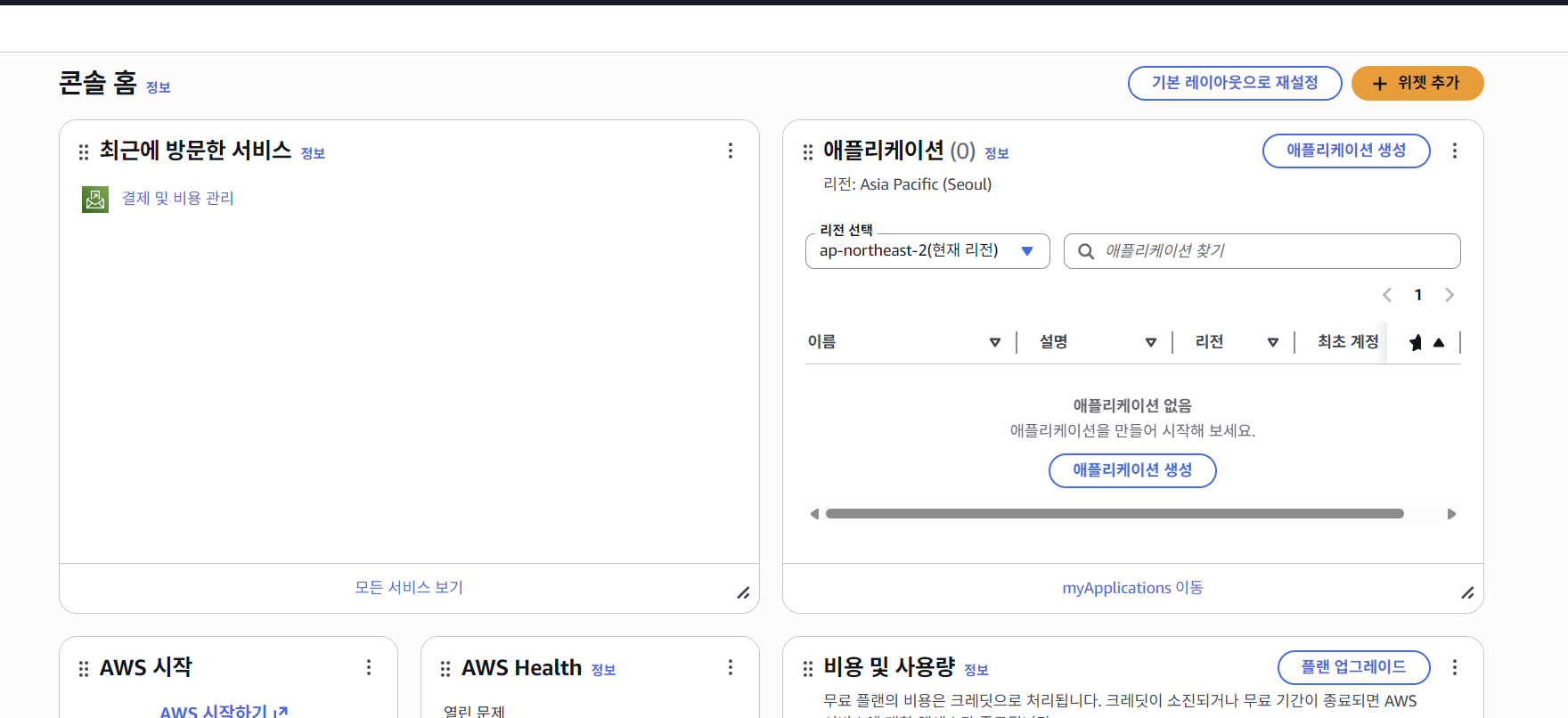Open the 애플리케이션 widget three-dot menu
Viewport: 1568px width, 718px height.
(x=1455, y=151)
